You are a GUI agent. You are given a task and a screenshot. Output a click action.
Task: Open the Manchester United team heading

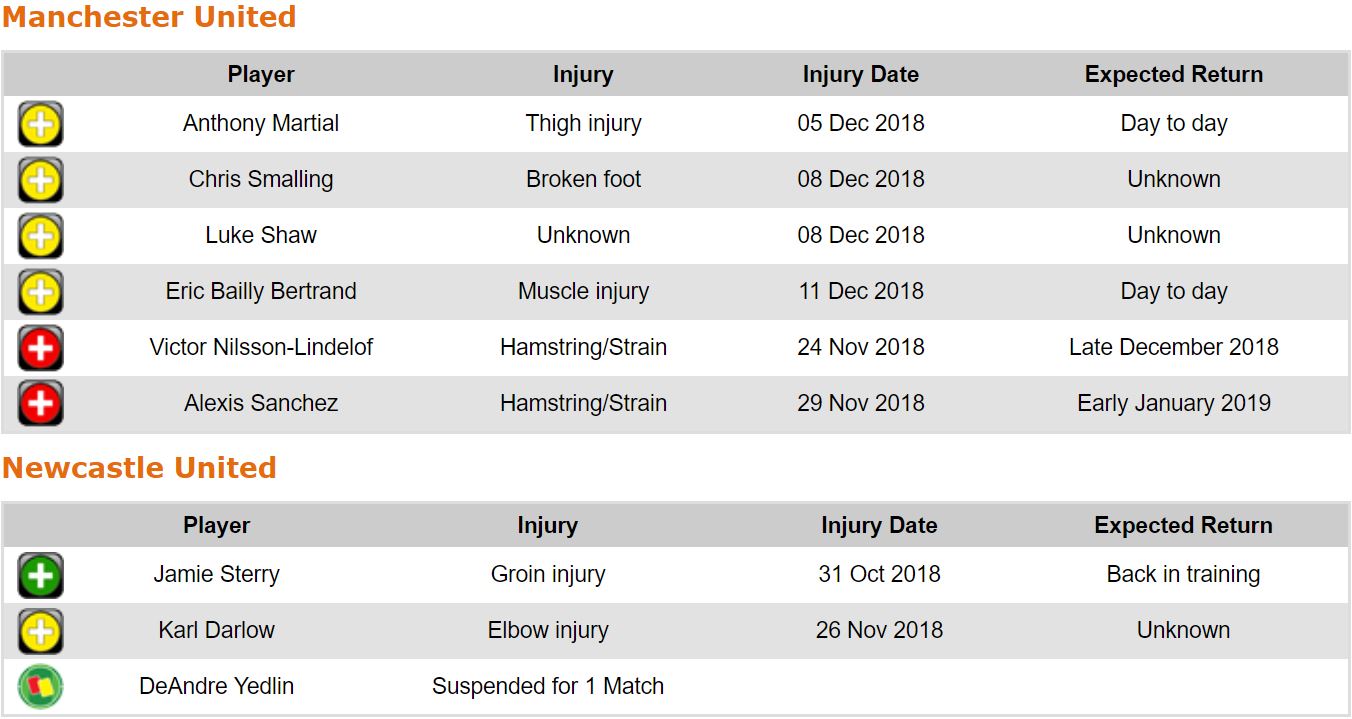pyautogui.click(x=149, y=17)
